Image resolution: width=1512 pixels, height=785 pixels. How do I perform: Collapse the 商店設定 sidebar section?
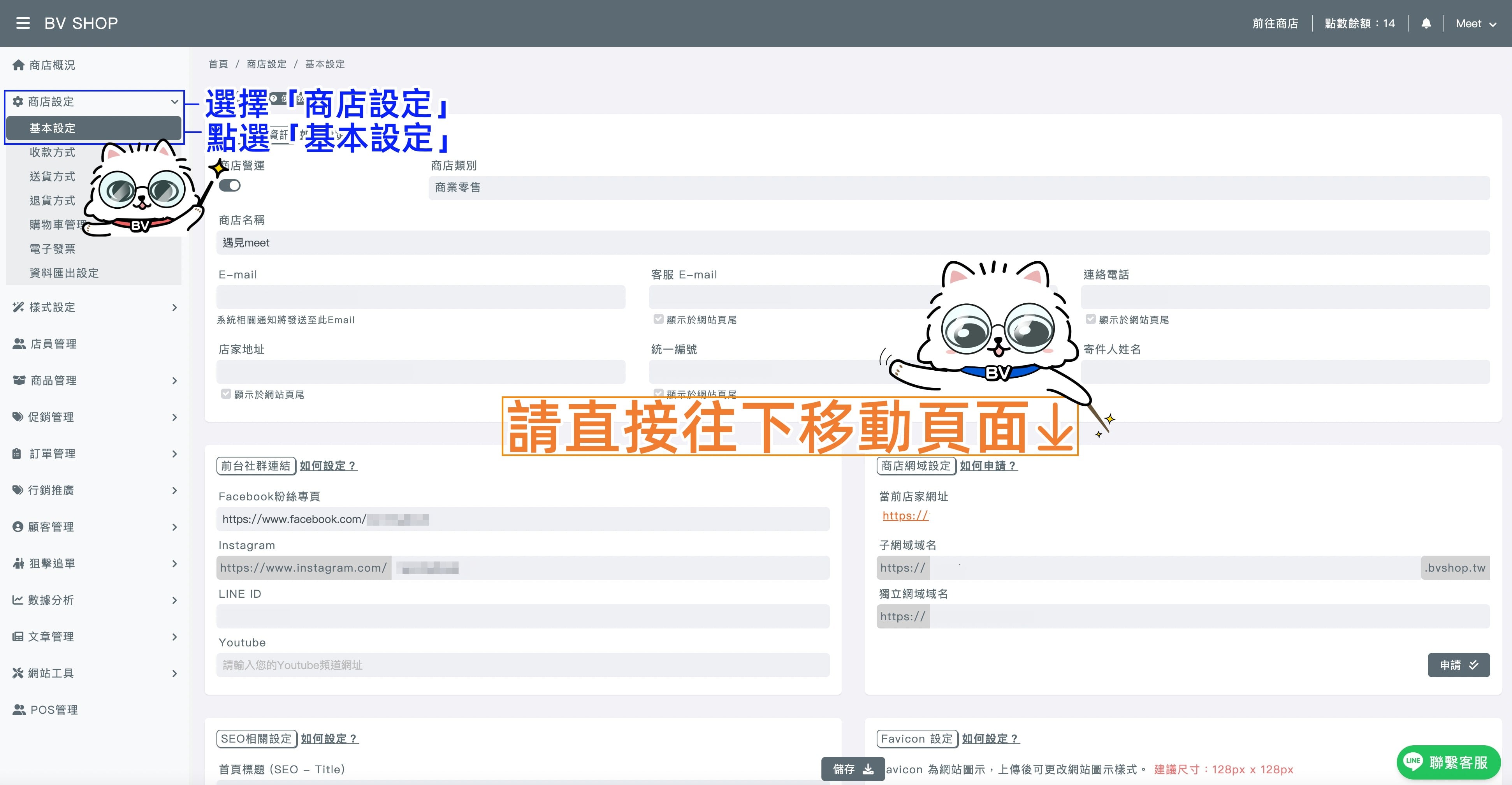174,102
